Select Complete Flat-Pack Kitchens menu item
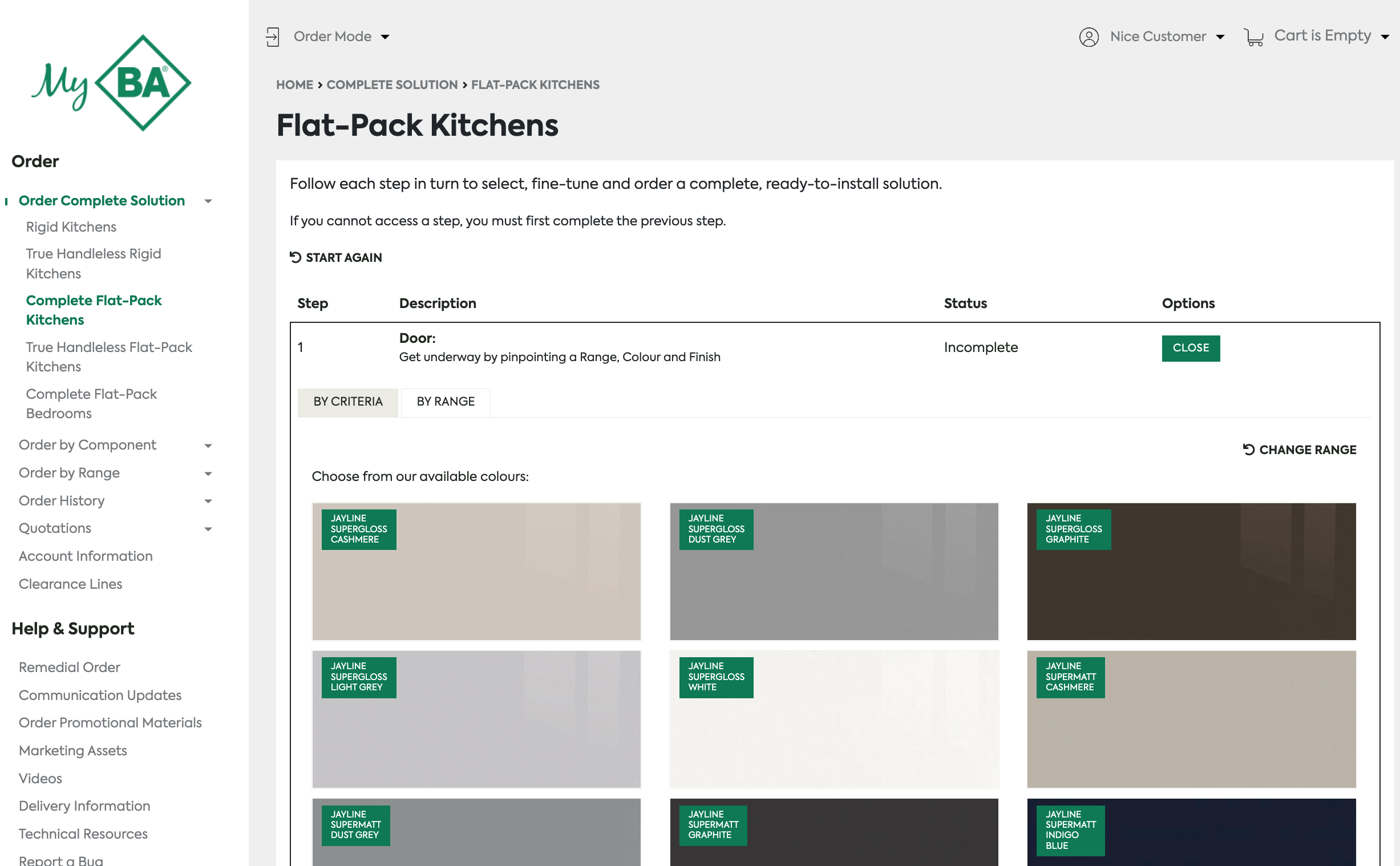Viewport: 1400px width, 866px height. [94, 310]
